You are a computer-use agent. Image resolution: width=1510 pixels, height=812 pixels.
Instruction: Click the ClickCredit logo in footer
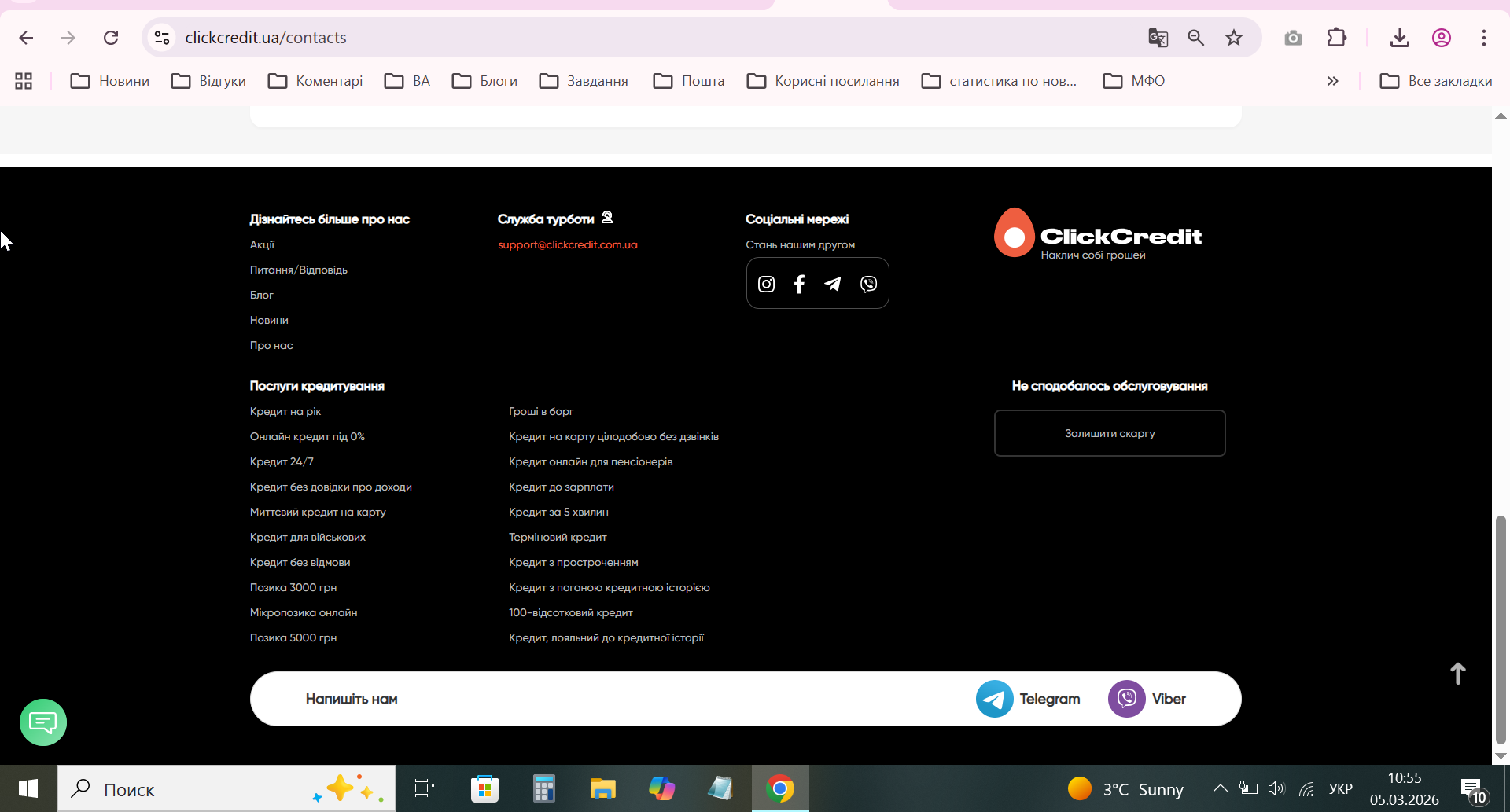(1098, 233)
